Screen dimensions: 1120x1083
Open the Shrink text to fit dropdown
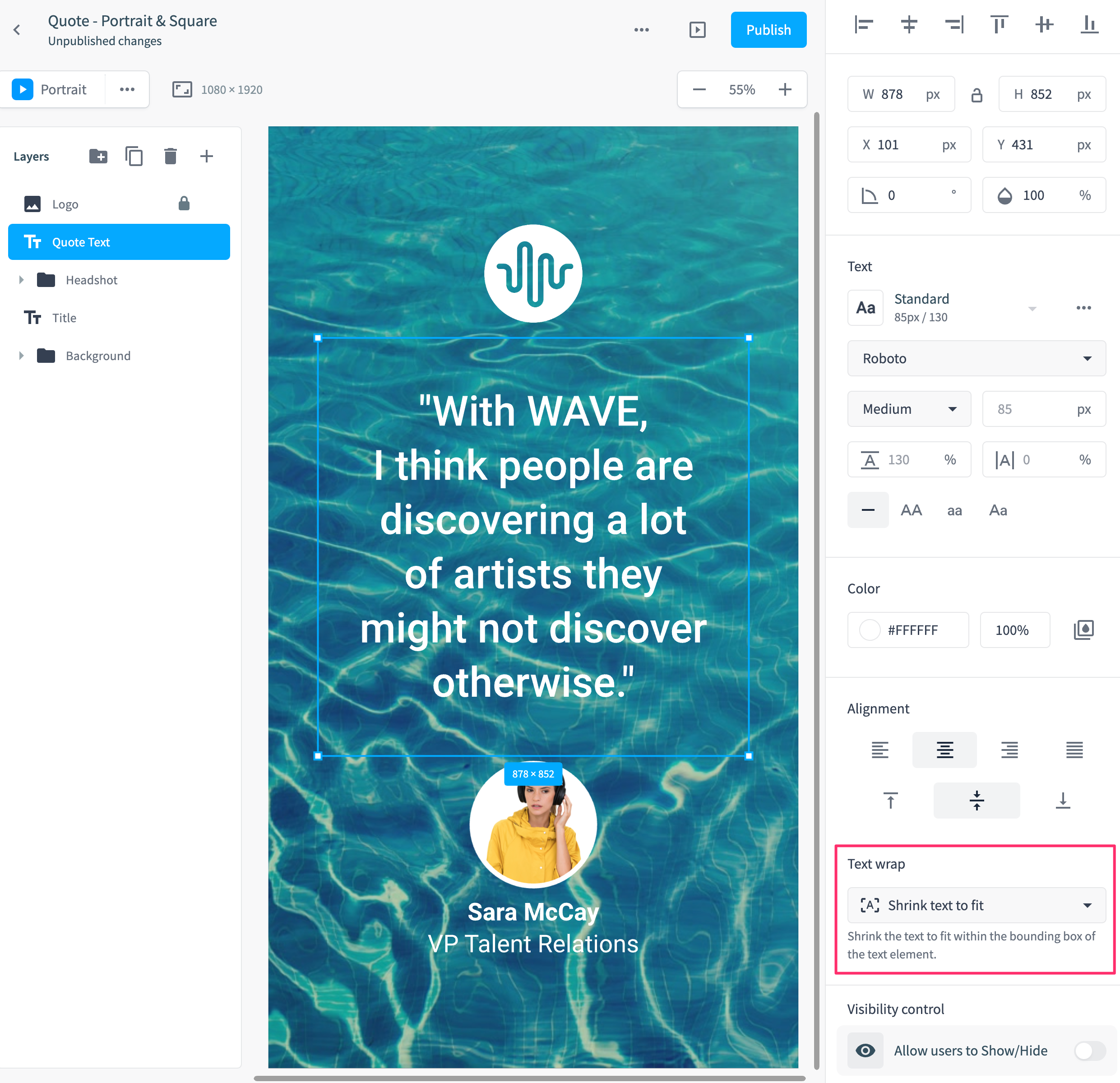click(976, 905)
